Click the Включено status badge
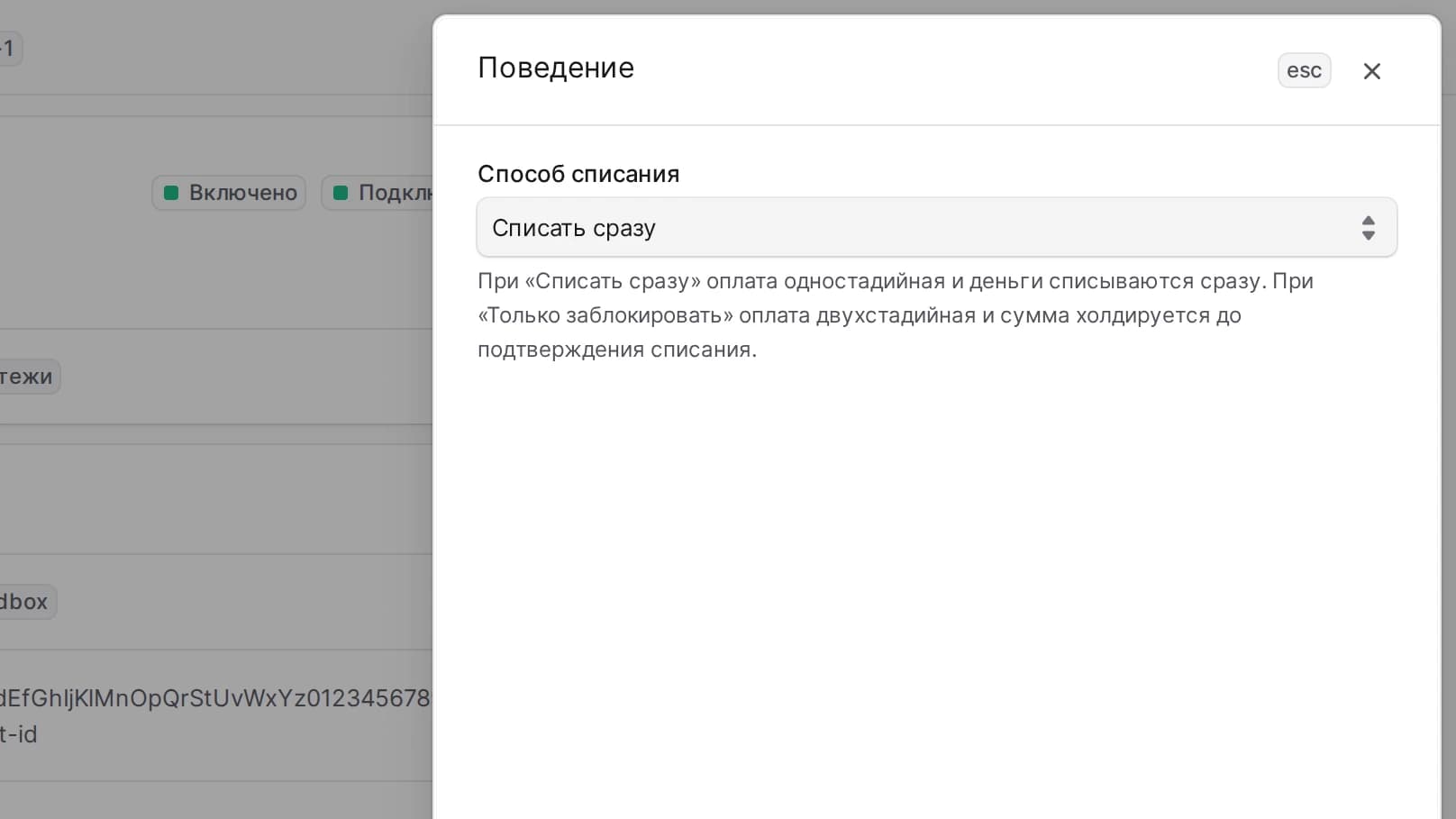Screen dimensions: 1456x819 click(x=230, y=193)
